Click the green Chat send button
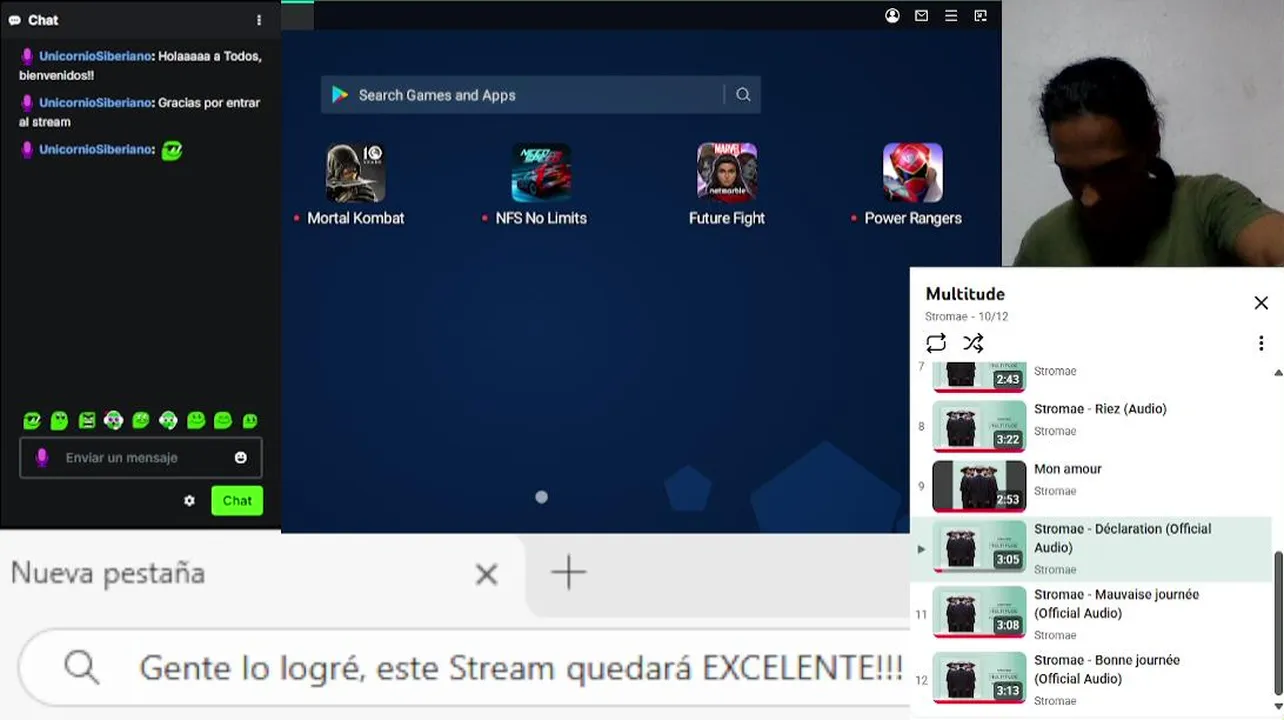 237,500
